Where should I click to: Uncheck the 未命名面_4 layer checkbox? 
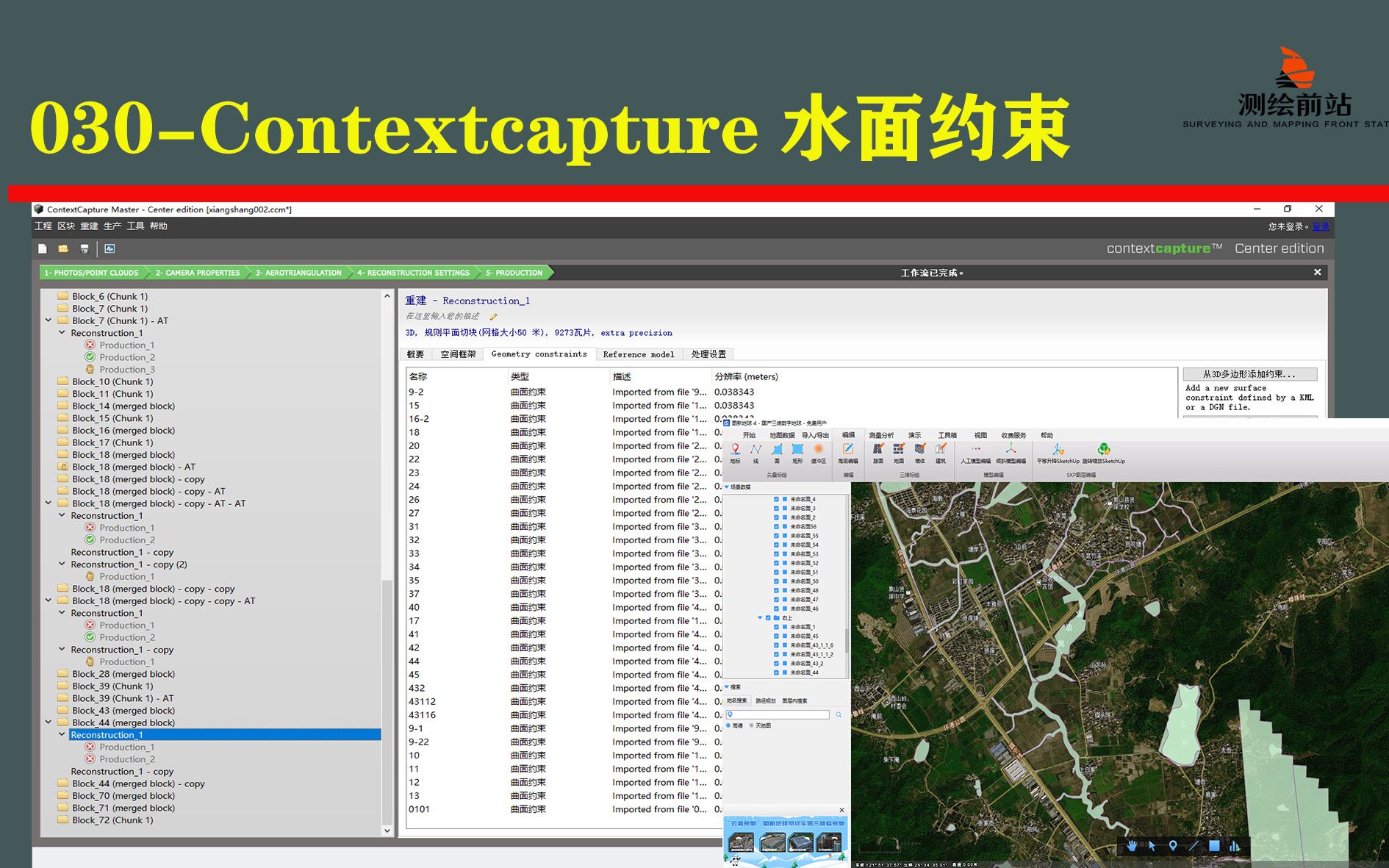click(x=776, y=499)
